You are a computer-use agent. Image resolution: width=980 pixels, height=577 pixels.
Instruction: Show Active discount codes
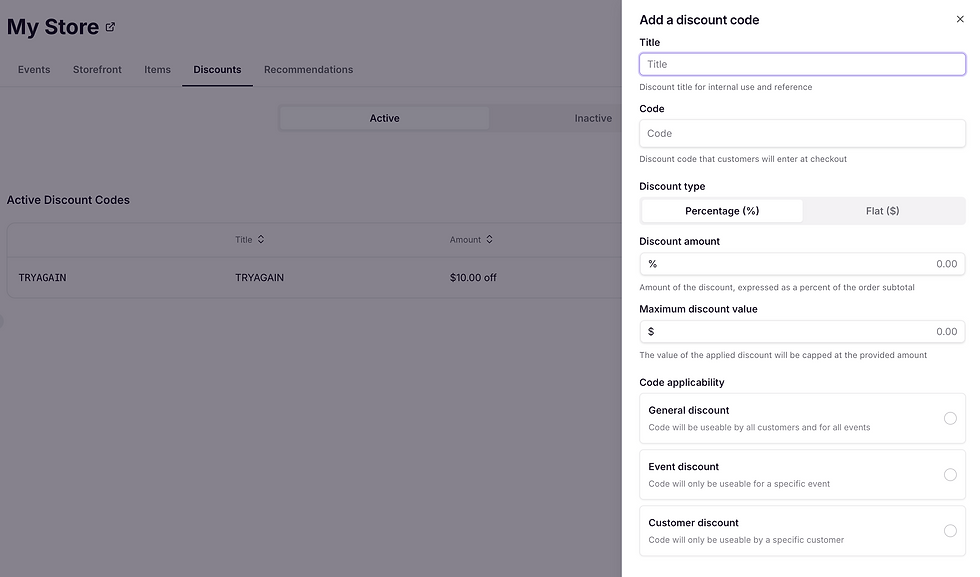click(x=384, y=118)
